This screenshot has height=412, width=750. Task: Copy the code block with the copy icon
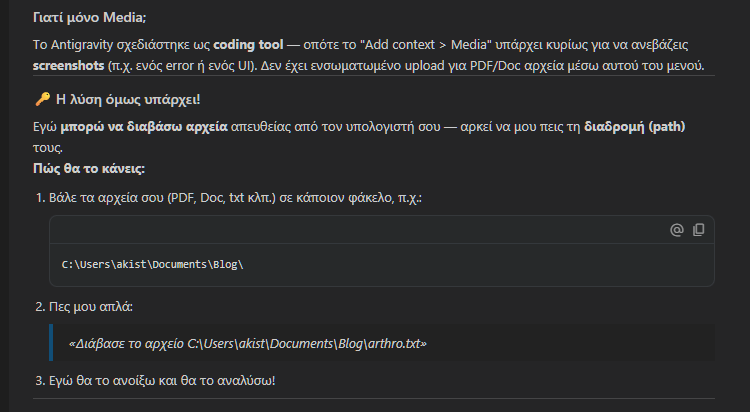click(699, 230)
